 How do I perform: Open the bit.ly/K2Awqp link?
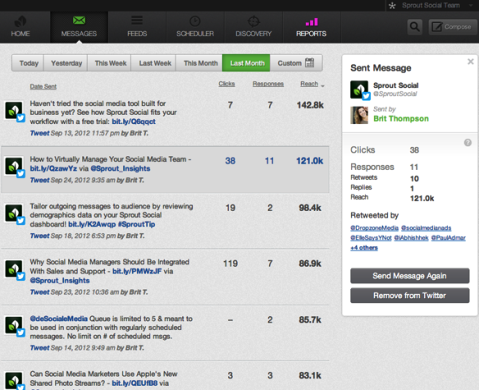point(92,224)
